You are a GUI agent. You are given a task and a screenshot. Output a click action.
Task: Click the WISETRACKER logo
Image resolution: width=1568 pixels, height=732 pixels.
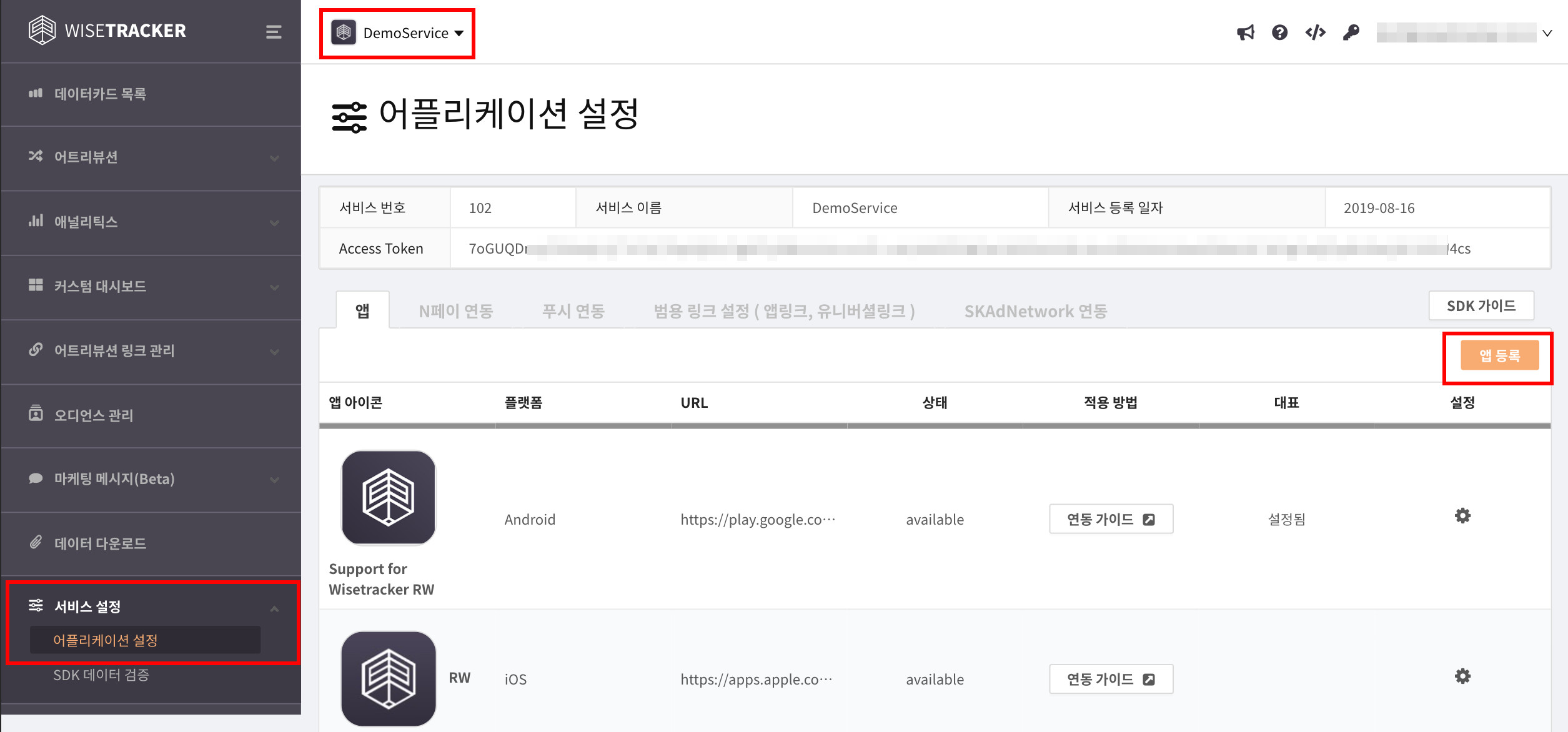pos(107,31)
